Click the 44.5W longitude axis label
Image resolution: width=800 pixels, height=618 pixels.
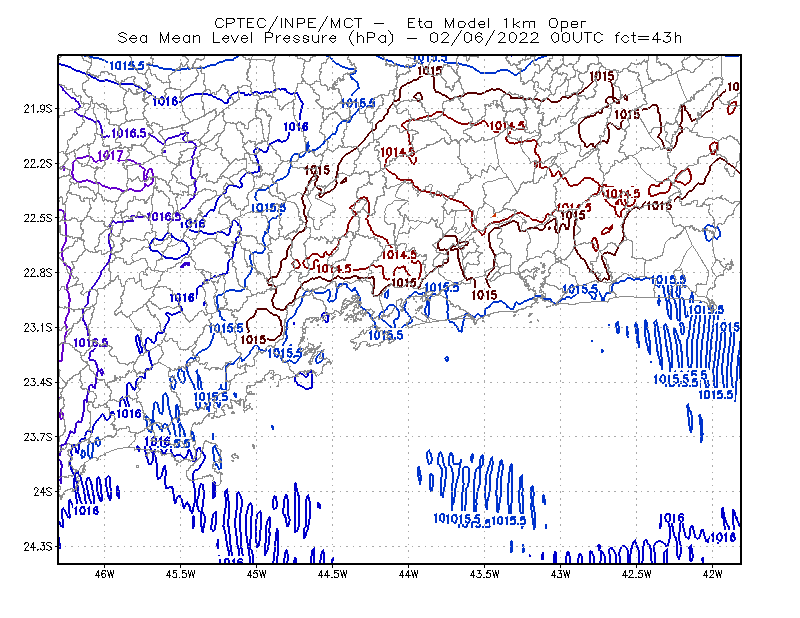(333, 574)
